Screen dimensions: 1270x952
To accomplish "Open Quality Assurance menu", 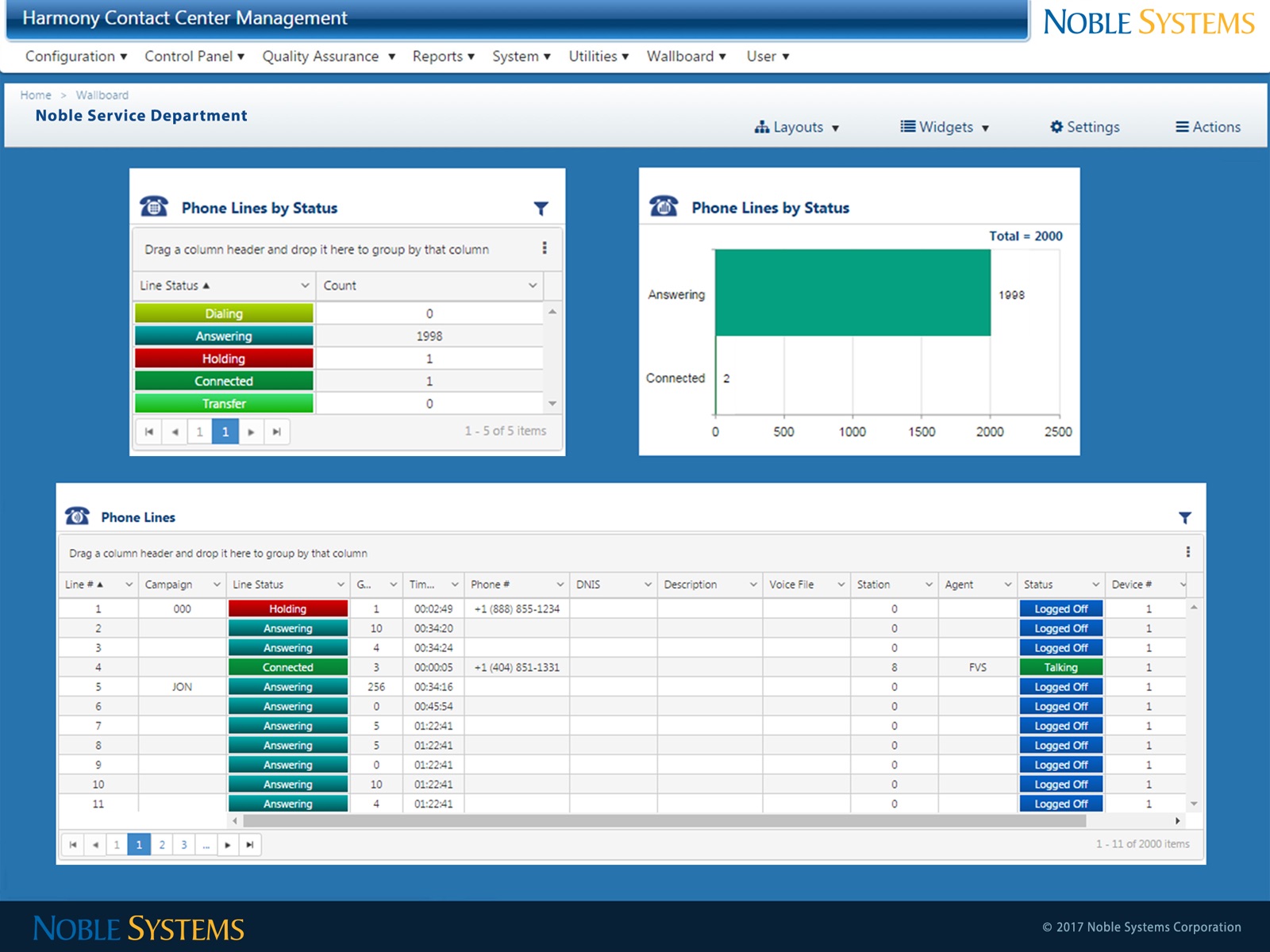I will point(329,56).
